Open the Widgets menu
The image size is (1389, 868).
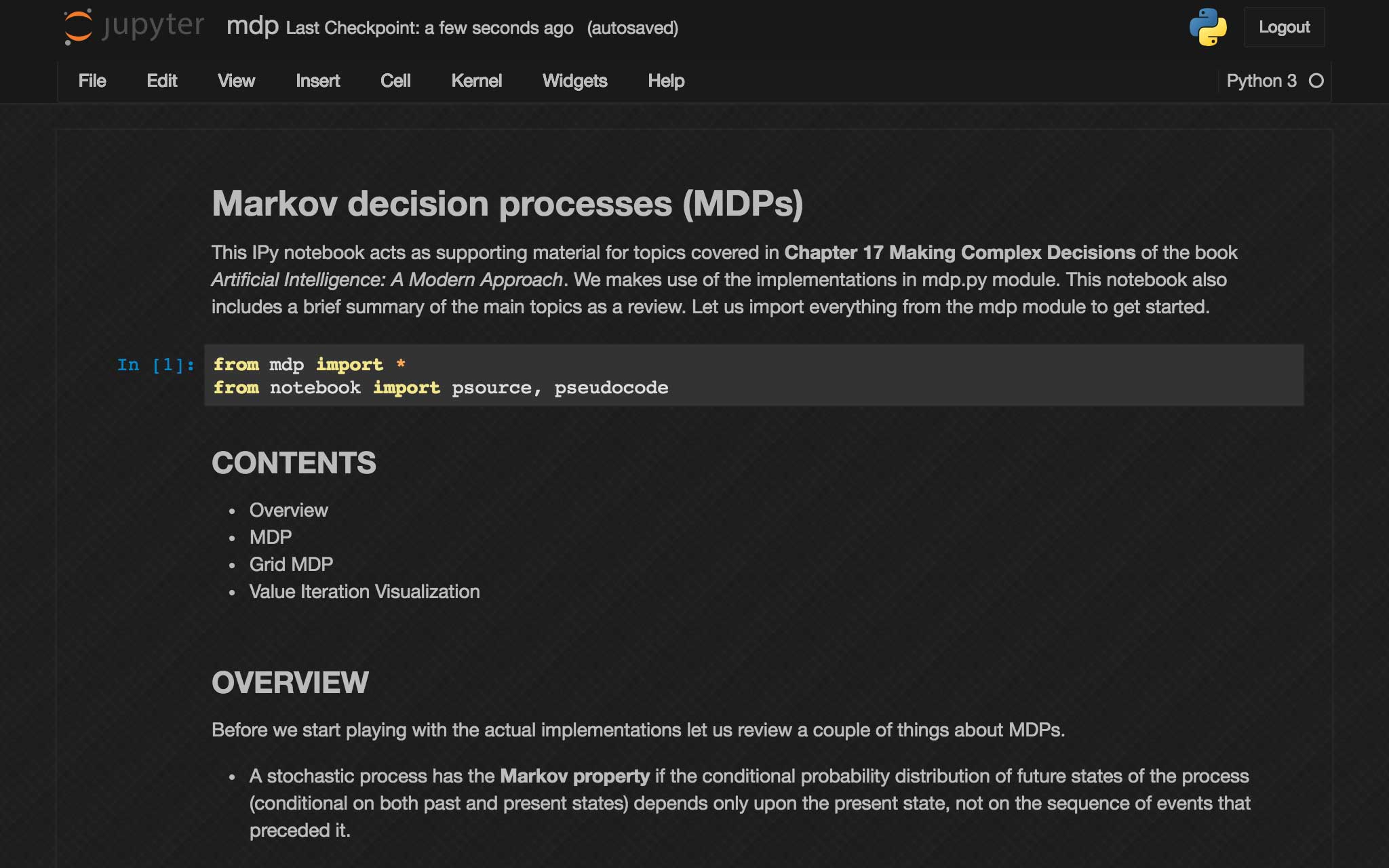pyautogui.click(x=574, y=81)
